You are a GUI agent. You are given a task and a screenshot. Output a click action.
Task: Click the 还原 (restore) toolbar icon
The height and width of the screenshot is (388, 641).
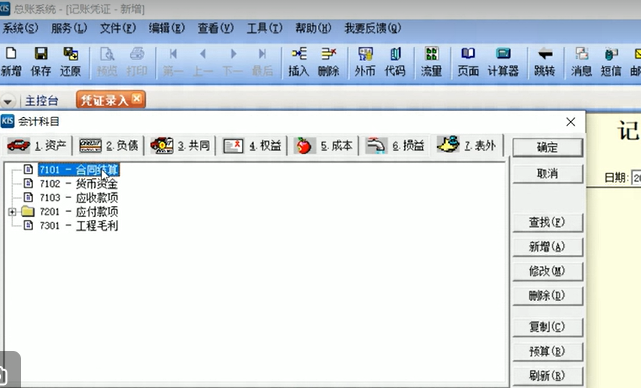coord(70,62)
